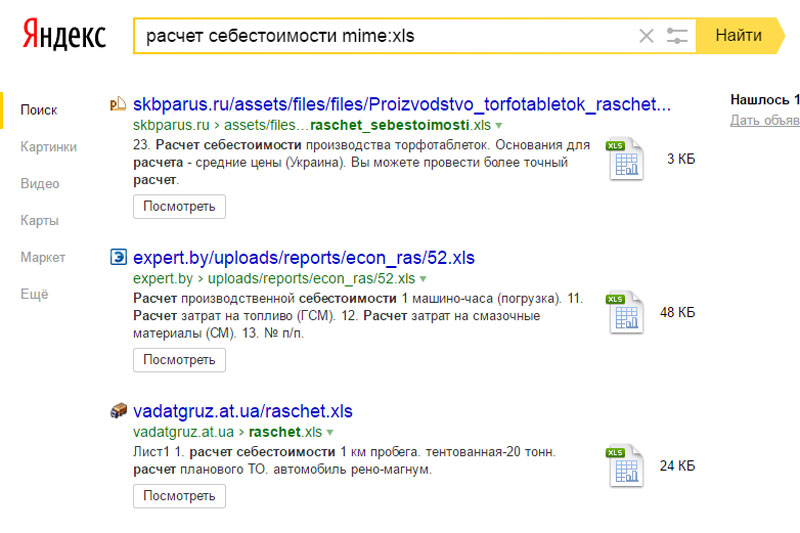The width and height of the screenshot is (800, 533).
Task: Click the 48 КБ file size text
Action: (678, 312)
